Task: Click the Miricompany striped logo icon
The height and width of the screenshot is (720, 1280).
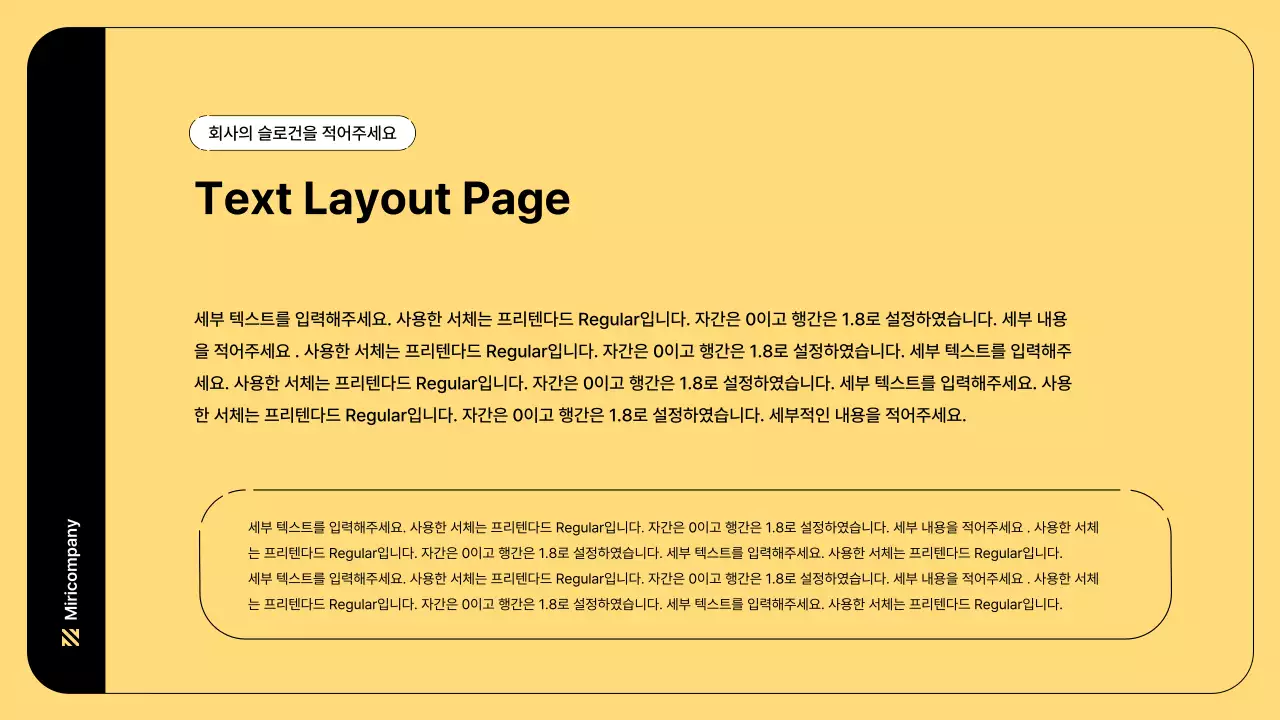Action: (x=70, y=635)
